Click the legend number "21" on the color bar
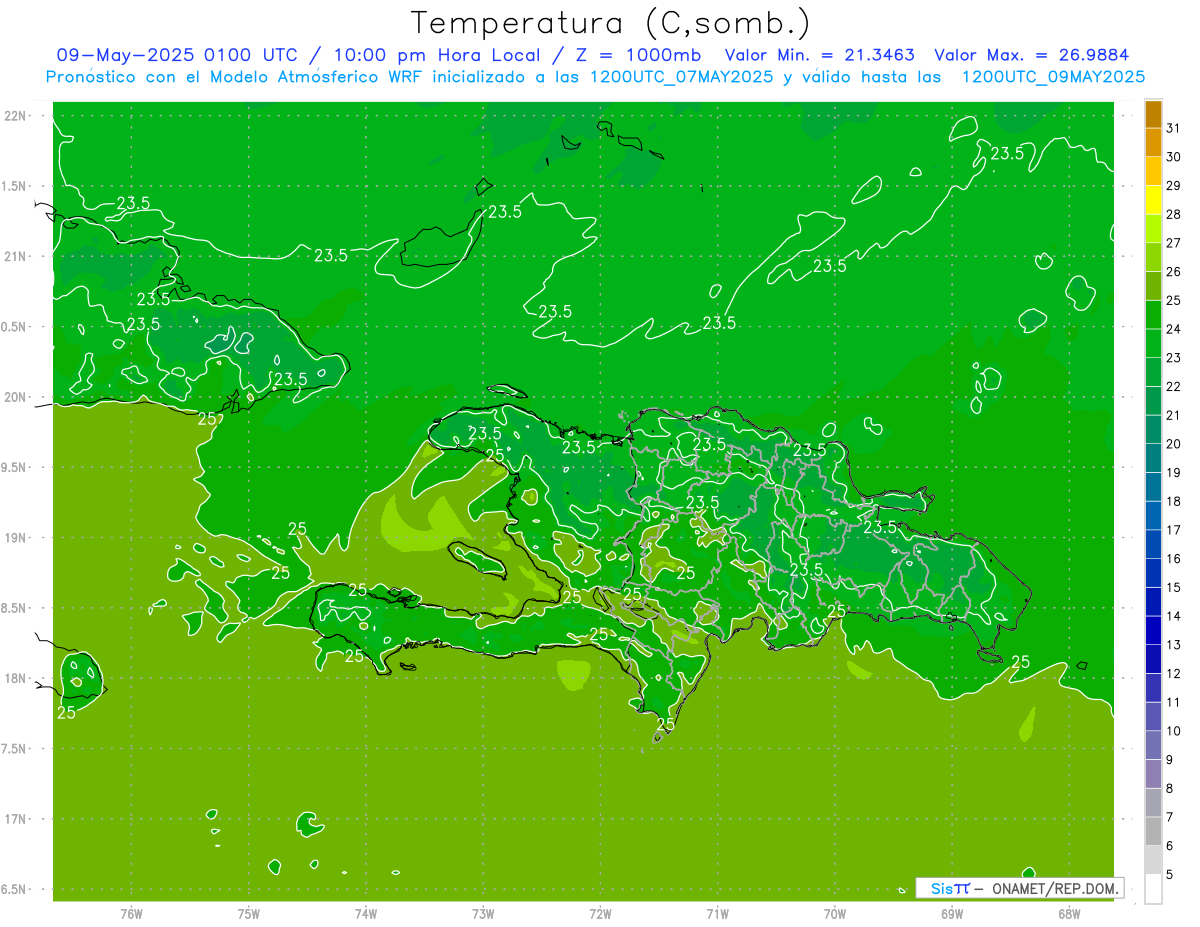 click(x=1174, y=415)
